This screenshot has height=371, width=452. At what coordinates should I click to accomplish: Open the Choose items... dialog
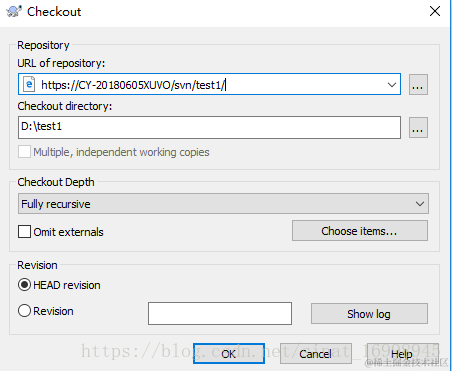360,231
